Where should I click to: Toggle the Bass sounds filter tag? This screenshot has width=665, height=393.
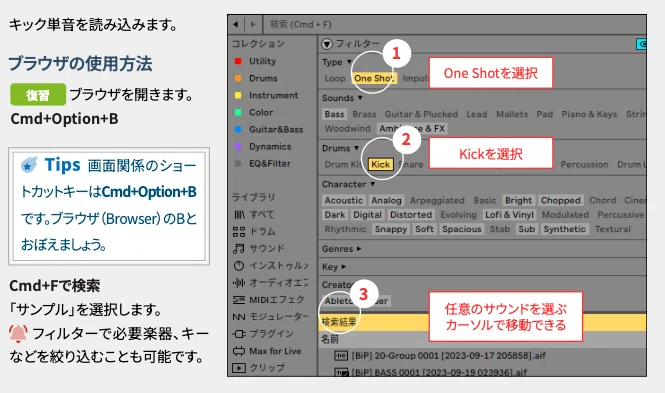click(x=335, y=114)
